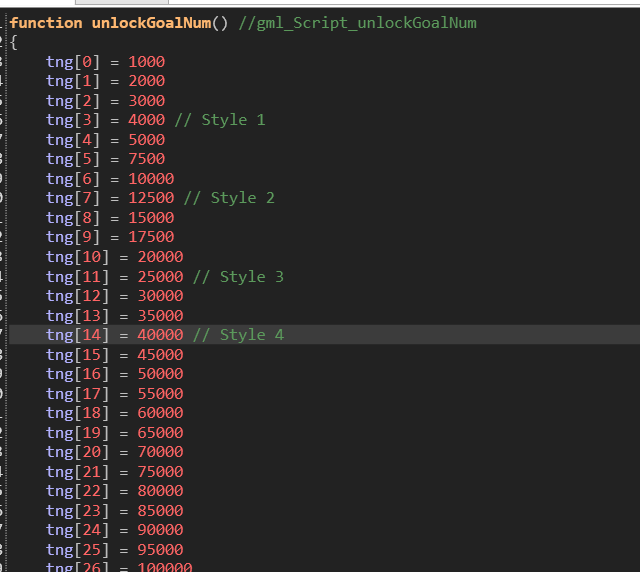Click the value 17500 on the tng[9] line
Viewport: 640px width, 572px height.
(151, 237)
